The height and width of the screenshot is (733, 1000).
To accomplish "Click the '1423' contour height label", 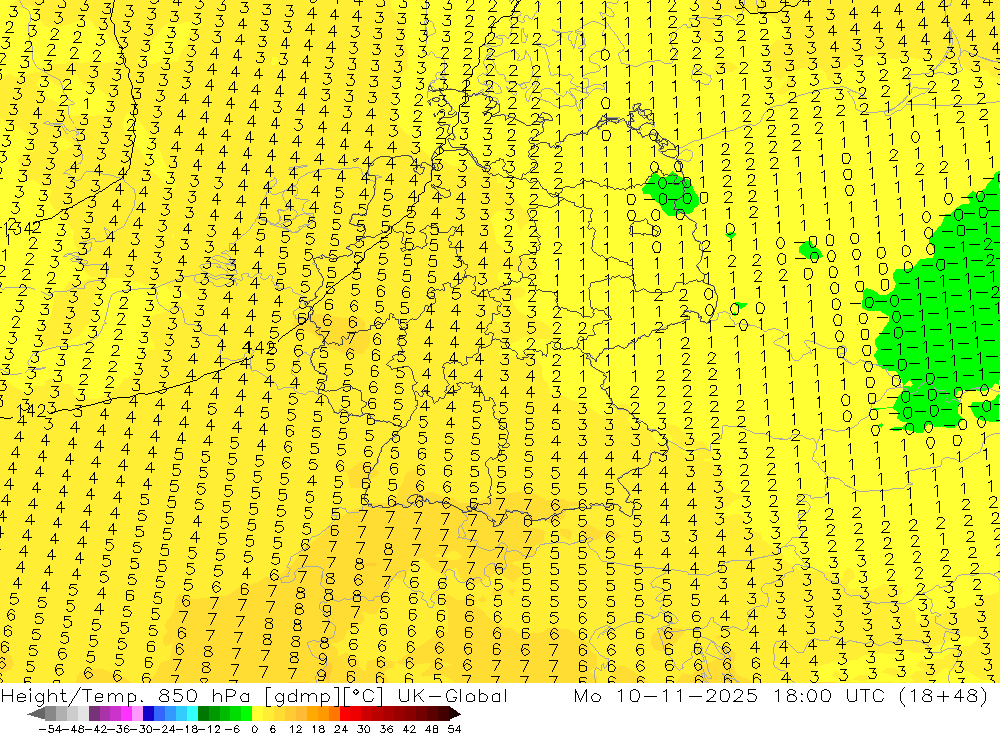I will (35, 410).
